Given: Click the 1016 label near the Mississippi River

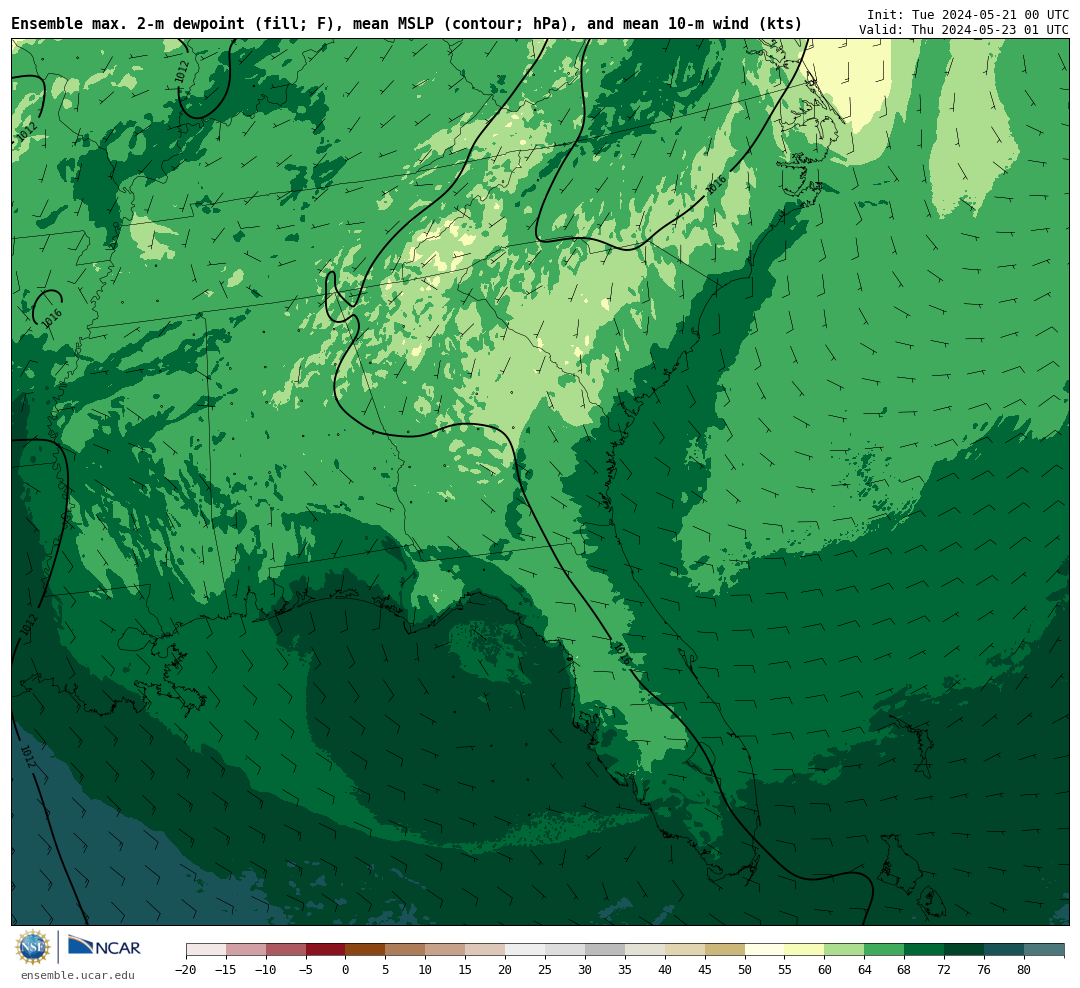Looking at the screenshot, I should pos(52,318).
